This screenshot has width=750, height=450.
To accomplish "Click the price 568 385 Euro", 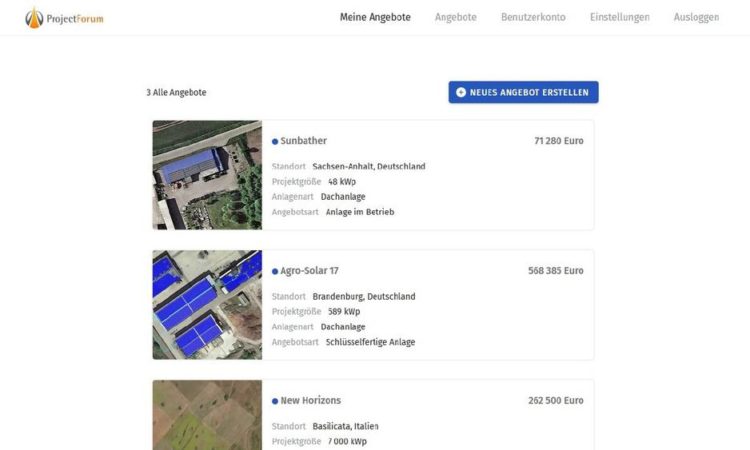I will coord(556,271).
